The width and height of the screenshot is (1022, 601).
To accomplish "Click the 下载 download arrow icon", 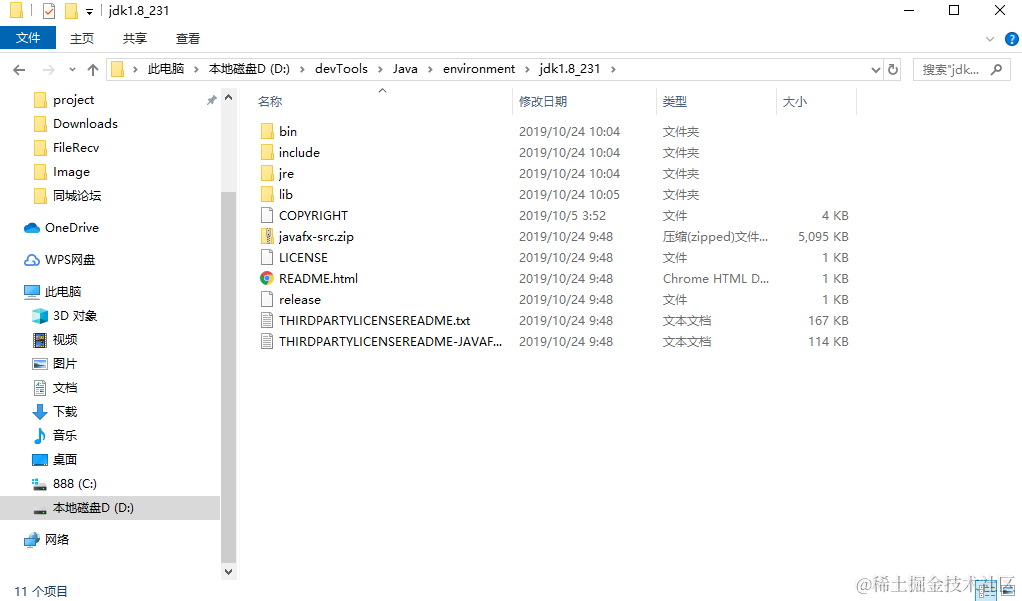I will (40, 412).
